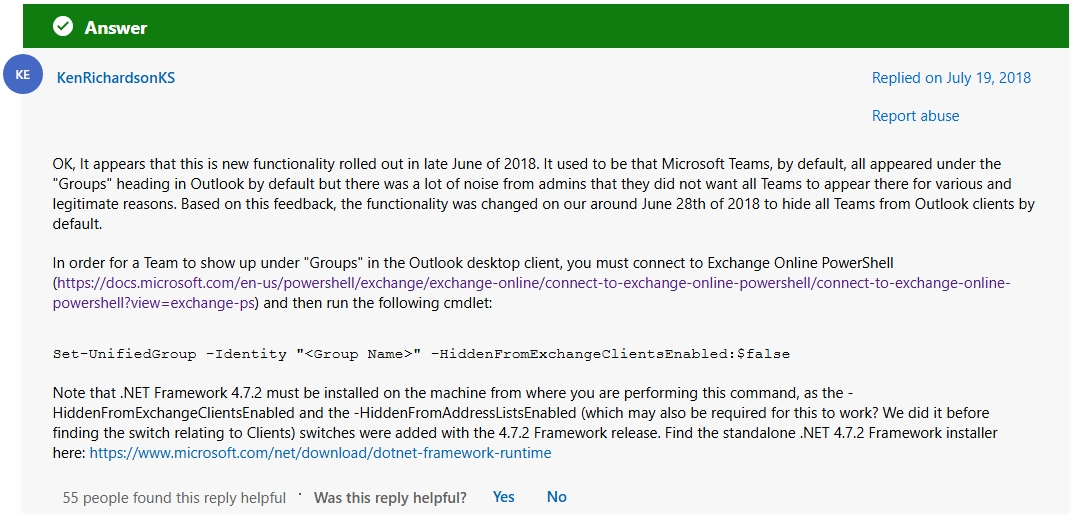Image resolution: width=1071 pixels, height=515 pixels.
Task: Open the dotnet-framework-runtime download link
Action: (320, 452)
